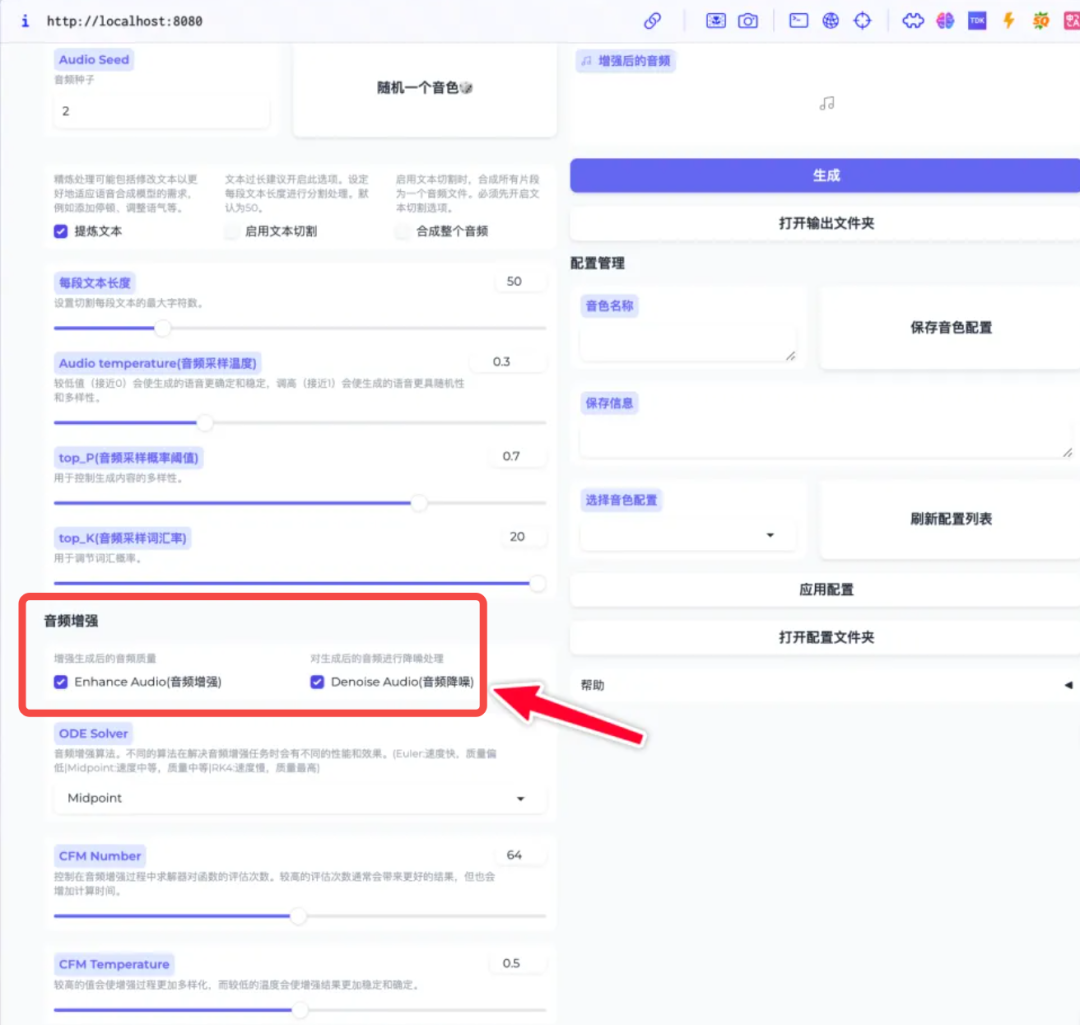Image resolution: width=1080 pixels, height=1025 pixels.
Task: Click the colorful brain extension icon
Action: pyautogui.click(x=945, y=21)
